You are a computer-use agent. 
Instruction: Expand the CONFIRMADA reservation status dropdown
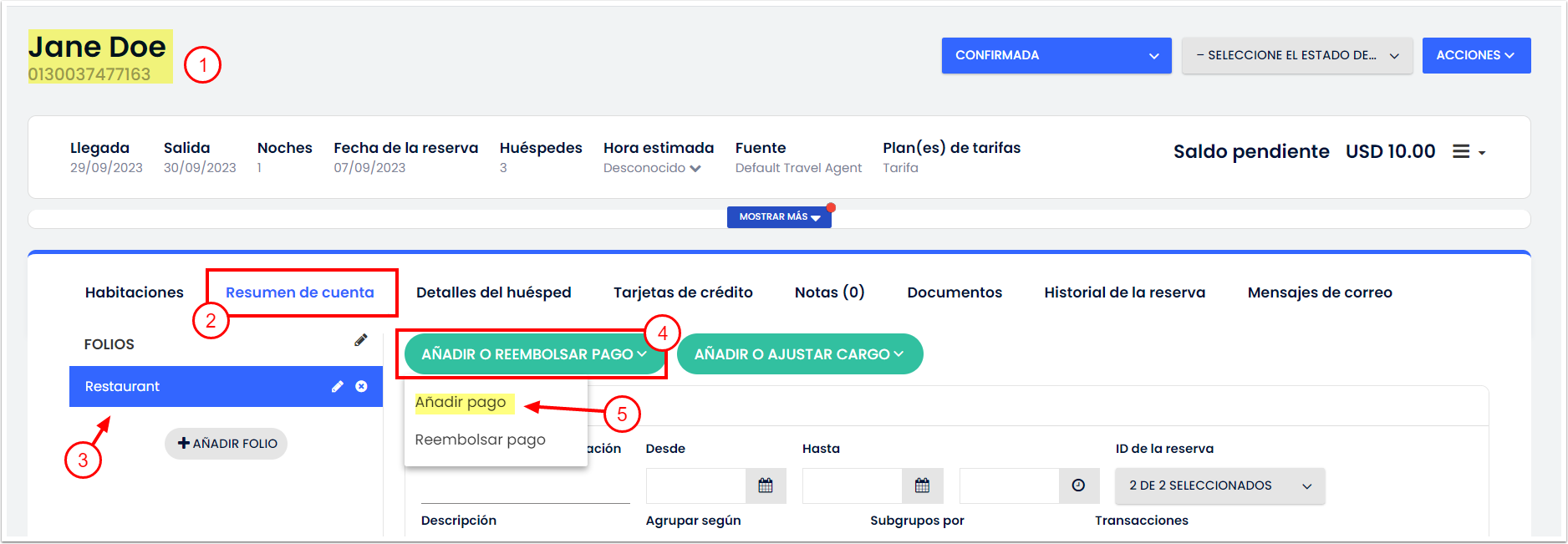(x=1056, y=55)
